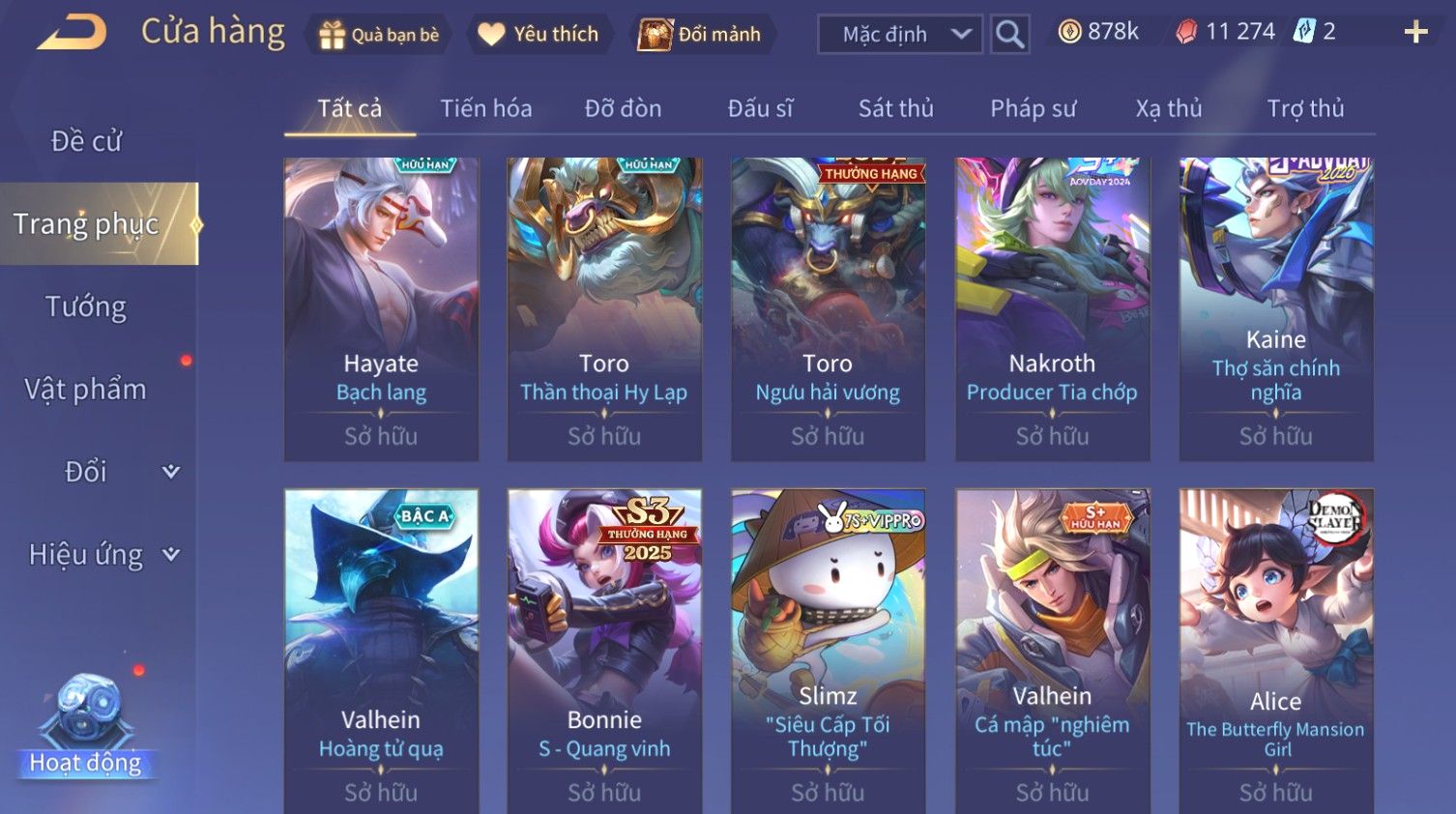Image resolution: width=1456 pixels, height=814 pixels.
Task: Open the Hayate Bạch lang skin card
Action: point(381,309)
